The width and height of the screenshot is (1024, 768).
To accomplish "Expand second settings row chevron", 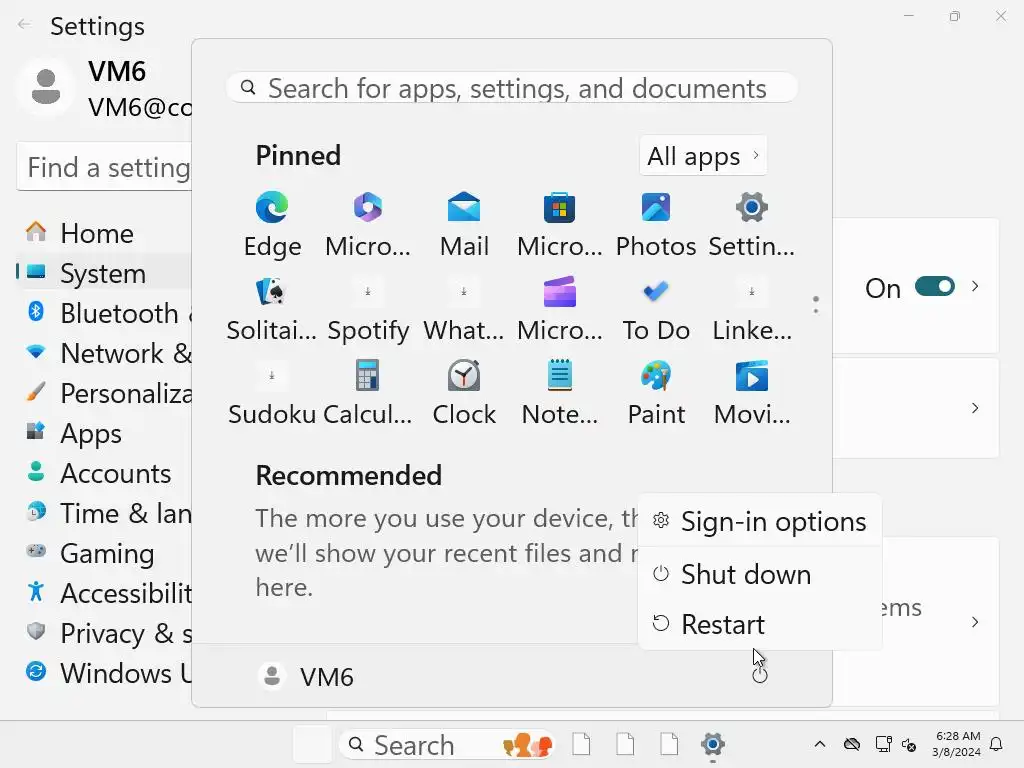I will pyautogui.click(x=975, y=408).
